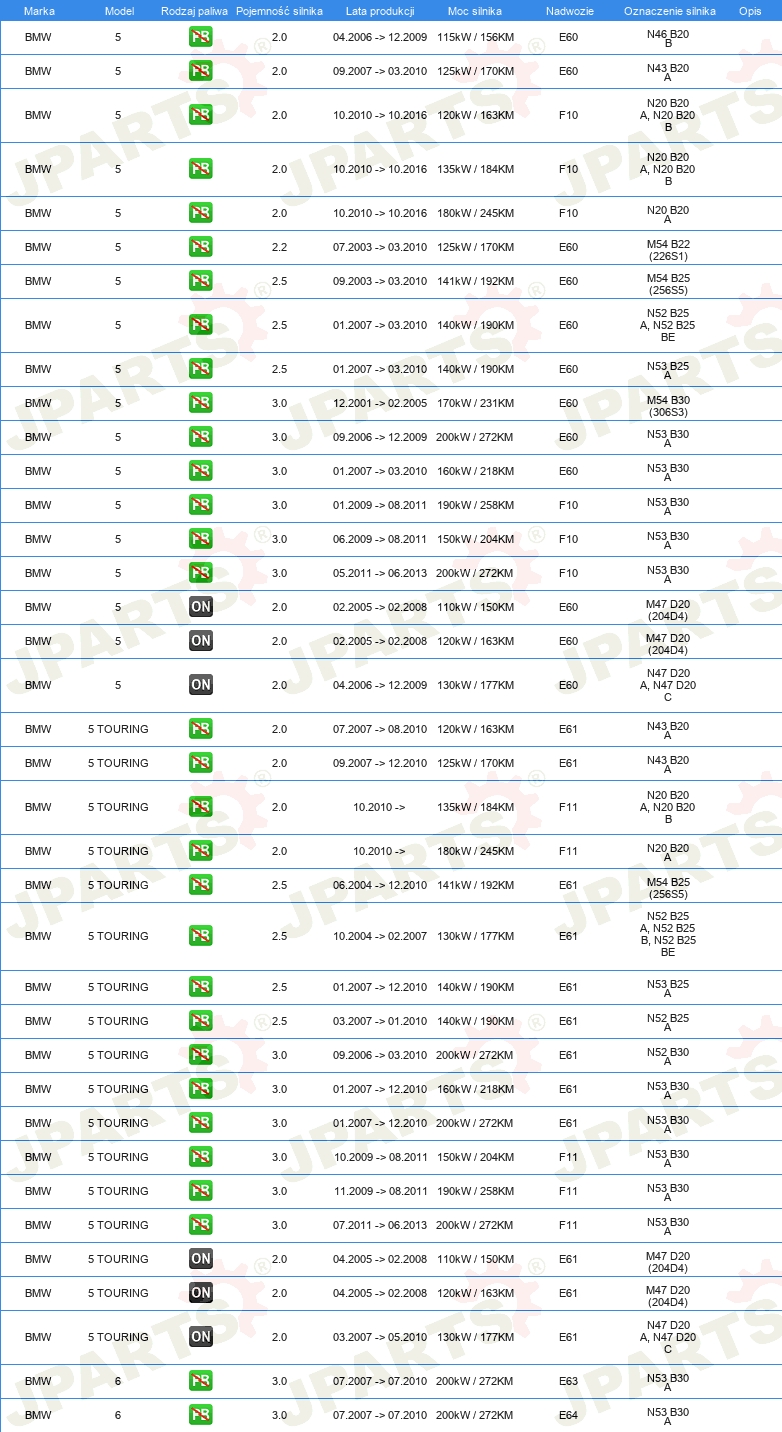
Task: Click petrol icon in E60 160kW / 218KM row
Action: (201, 471)
